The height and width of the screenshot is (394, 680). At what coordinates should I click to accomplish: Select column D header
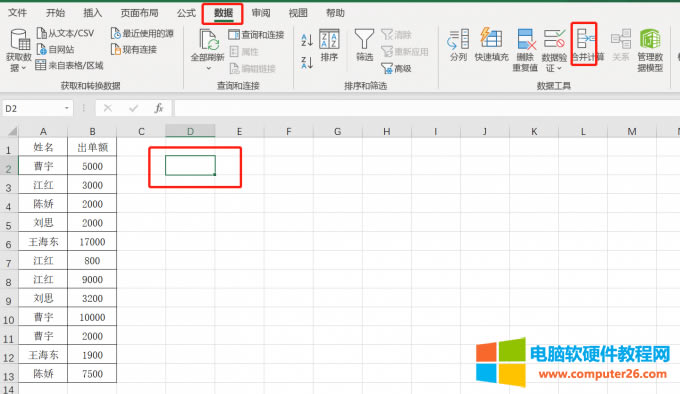190,131
